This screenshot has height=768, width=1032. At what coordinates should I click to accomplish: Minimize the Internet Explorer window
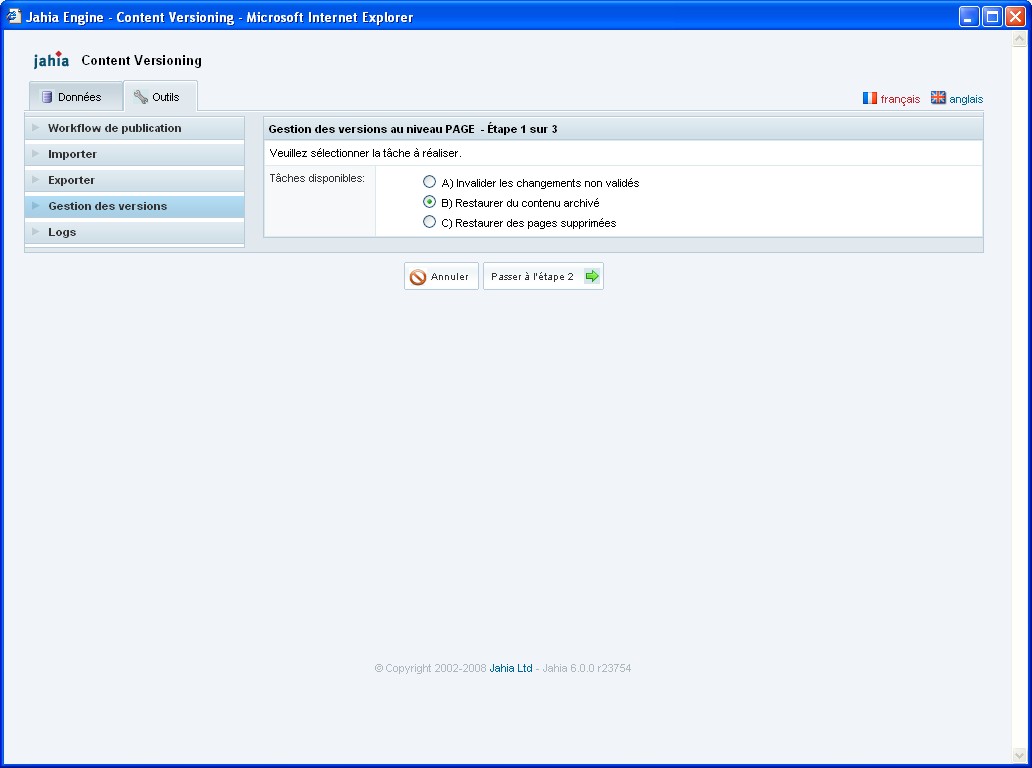point(968,16)
